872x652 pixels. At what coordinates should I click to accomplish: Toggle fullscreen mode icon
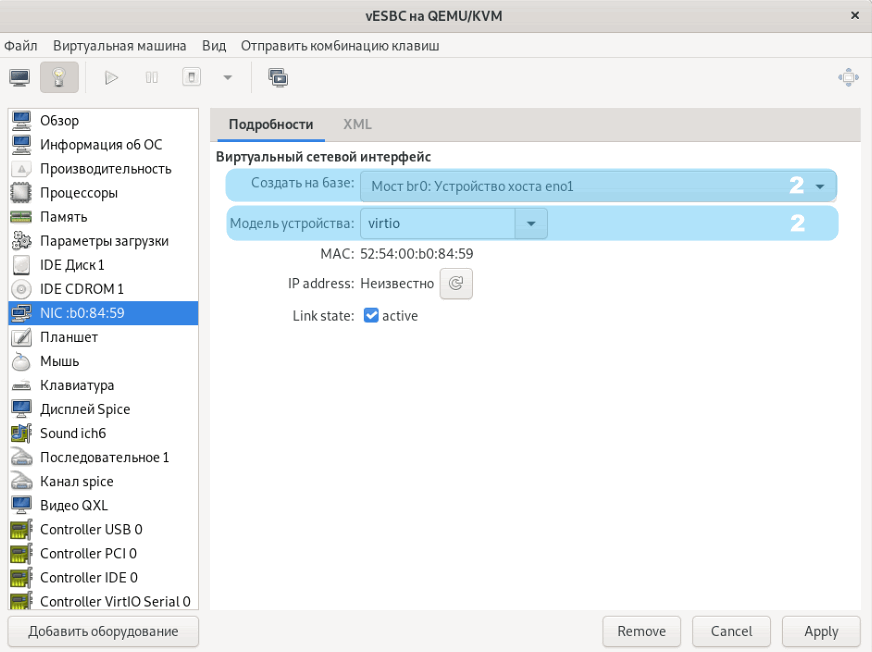click(x=849, y=77)
